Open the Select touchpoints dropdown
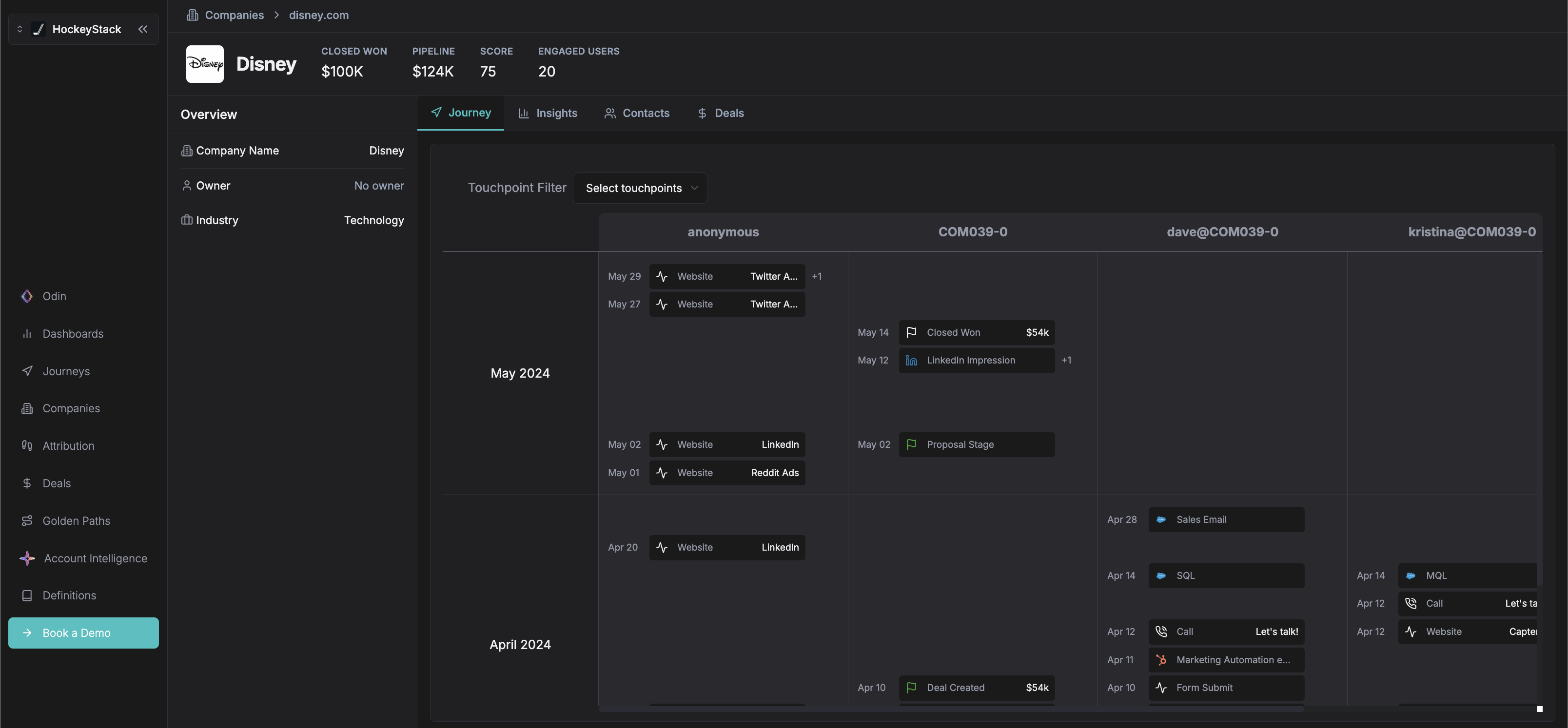 tap(640, 188)
